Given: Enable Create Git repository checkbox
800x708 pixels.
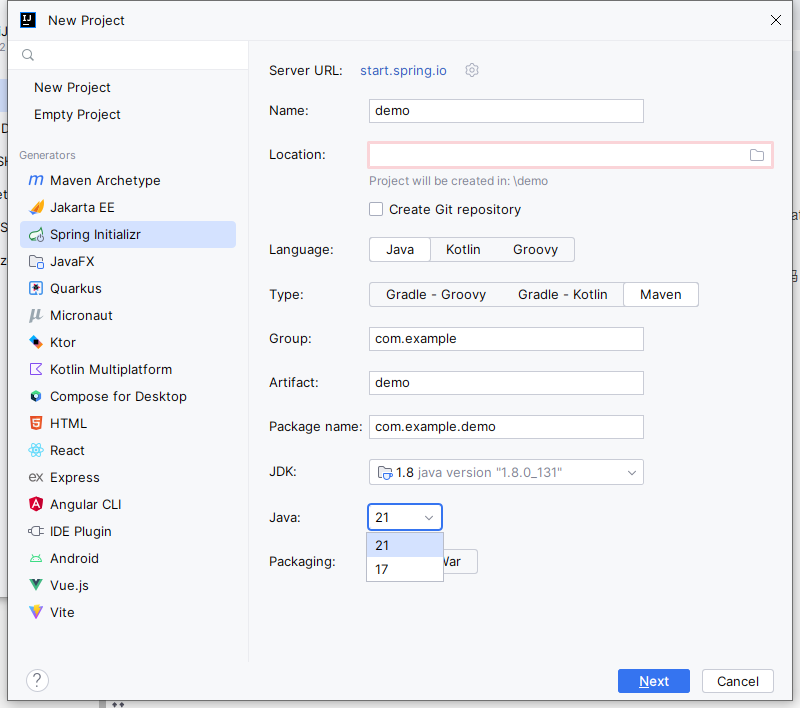Looking at the screenshot, I should pos(376,209).
